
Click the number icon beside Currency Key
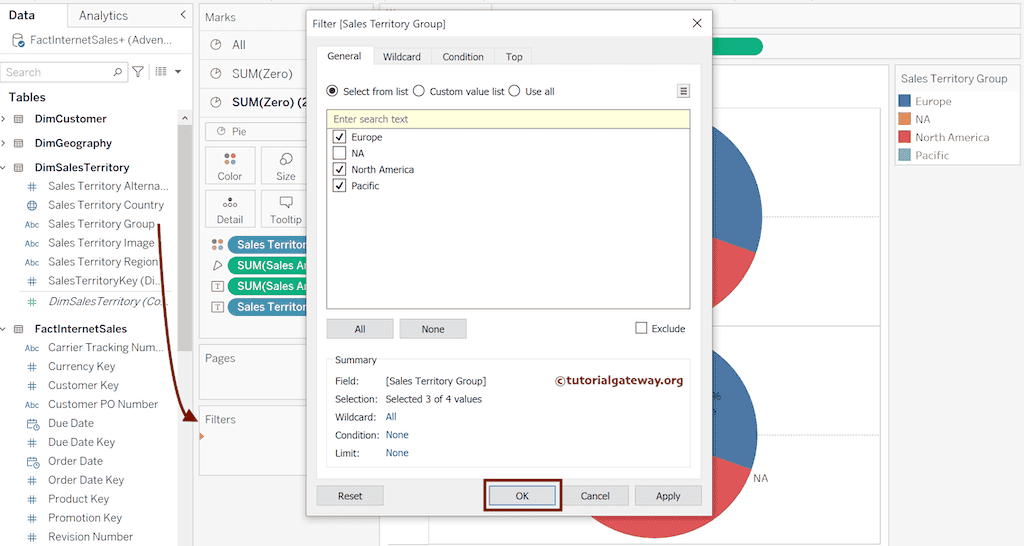click(32, 367)
